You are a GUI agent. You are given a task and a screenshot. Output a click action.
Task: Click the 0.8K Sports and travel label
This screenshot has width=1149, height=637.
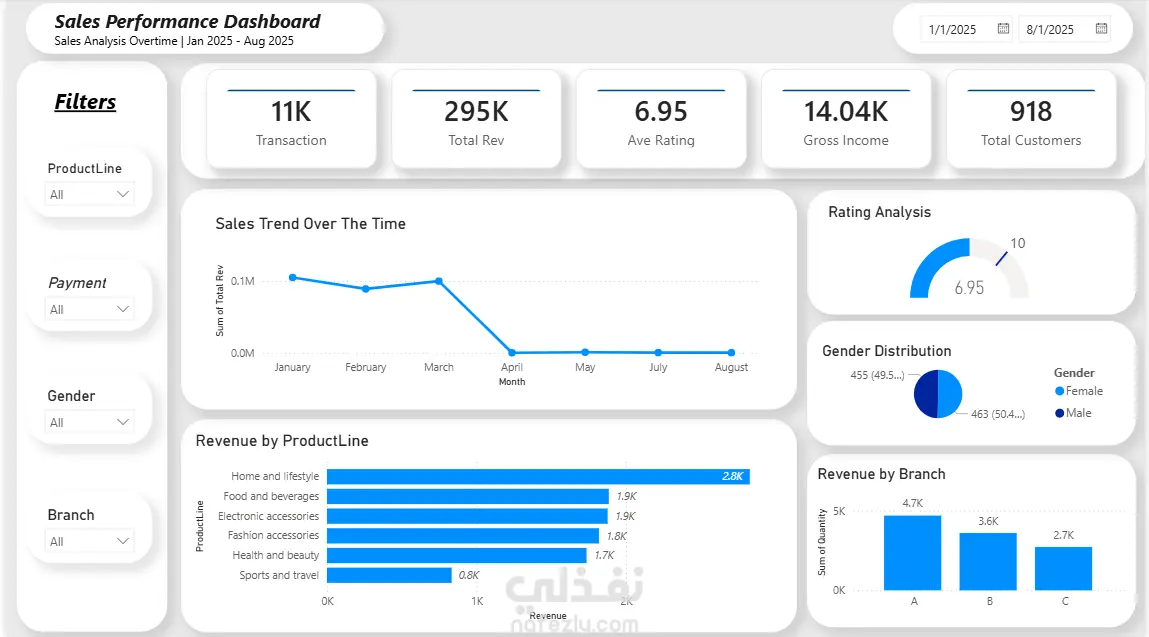469,575
